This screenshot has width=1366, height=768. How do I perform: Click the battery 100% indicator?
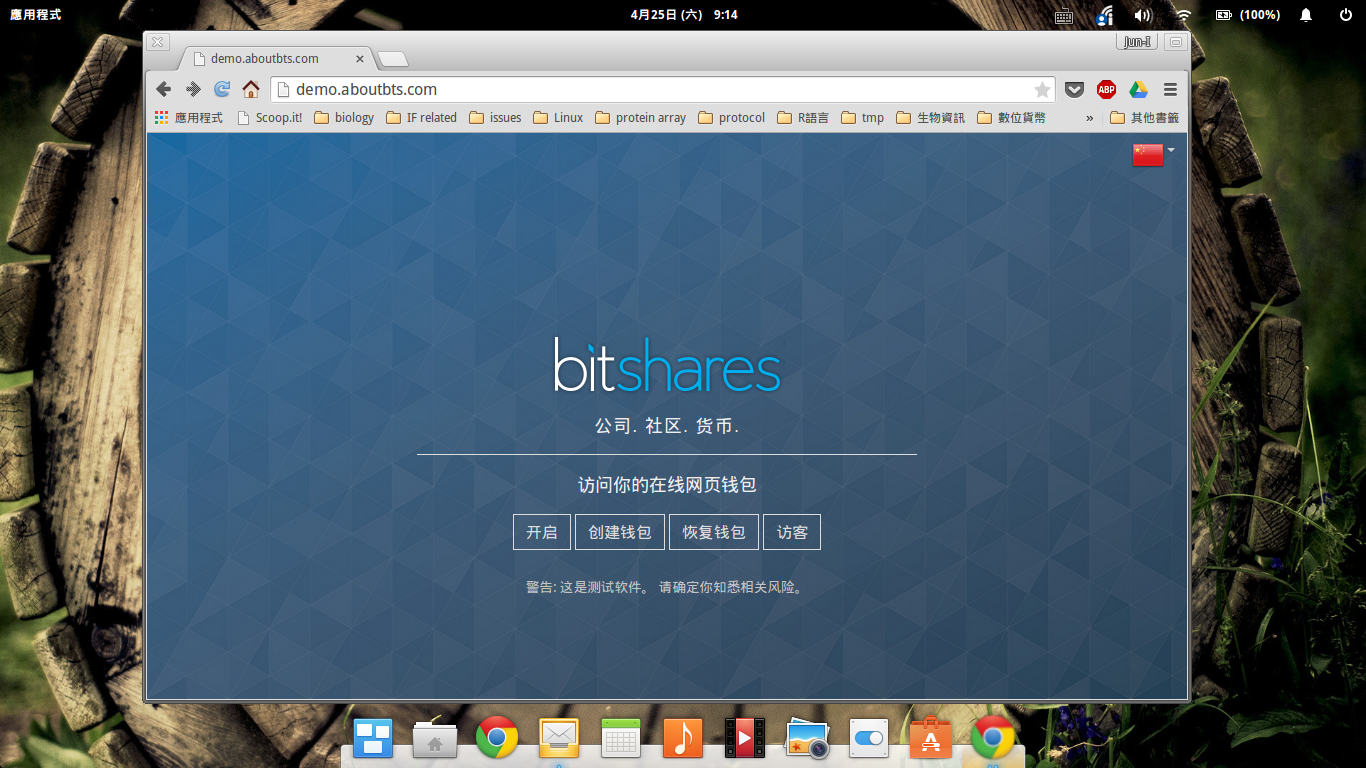[1247, 15]
